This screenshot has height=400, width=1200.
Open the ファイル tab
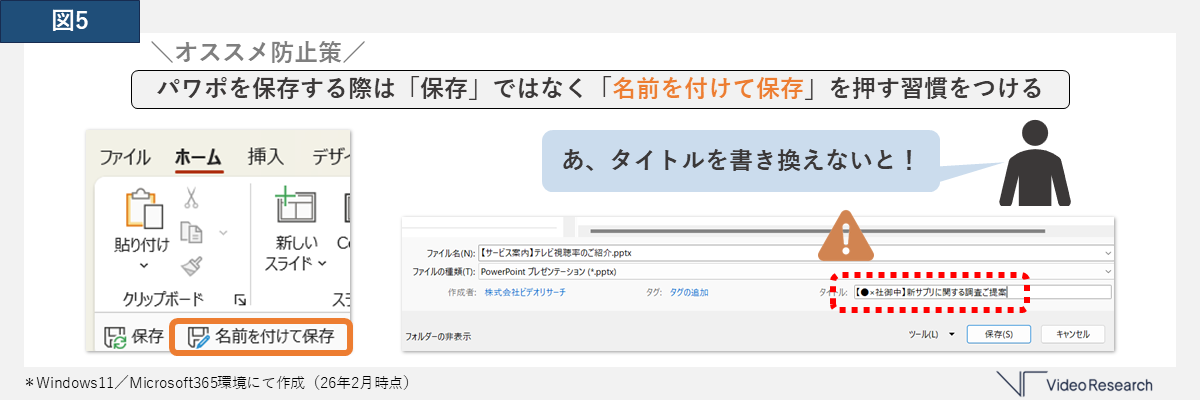(124, 157)
